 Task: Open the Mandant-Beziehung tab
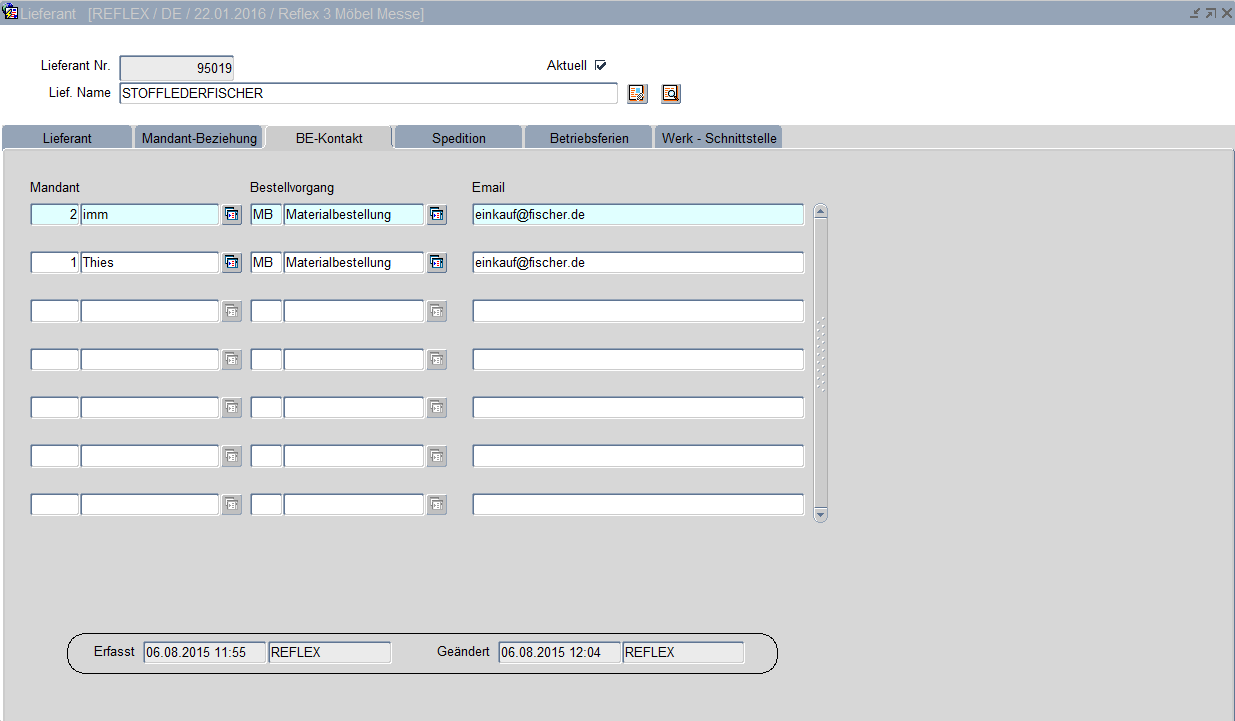click(199, 138)
